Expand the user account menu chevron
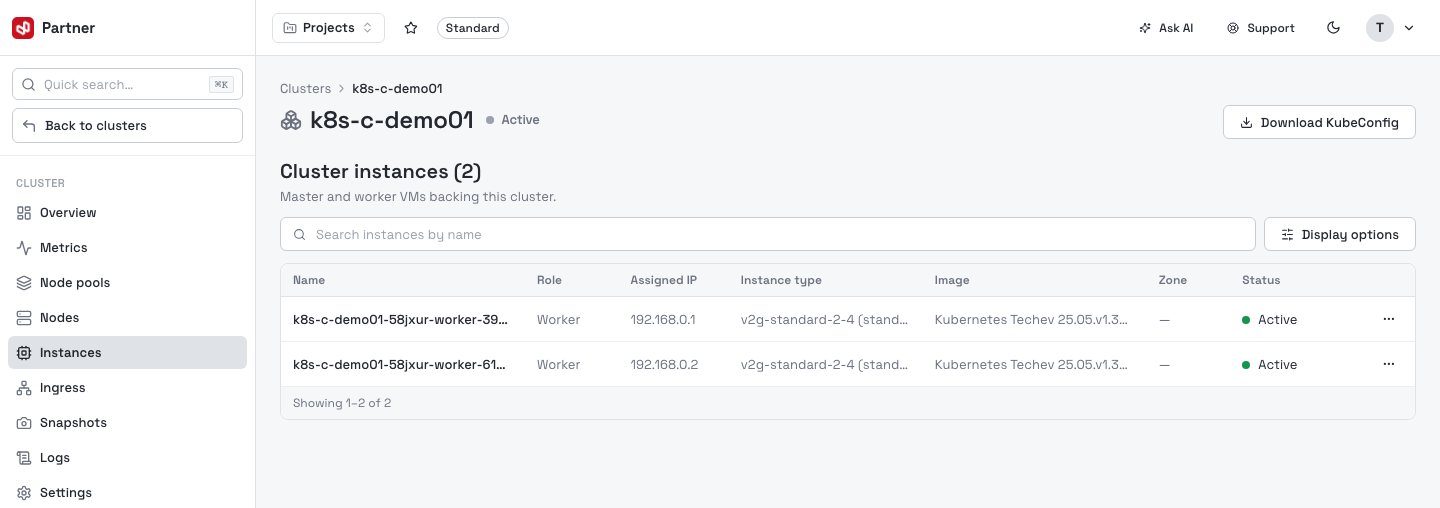 point(1409,28)
